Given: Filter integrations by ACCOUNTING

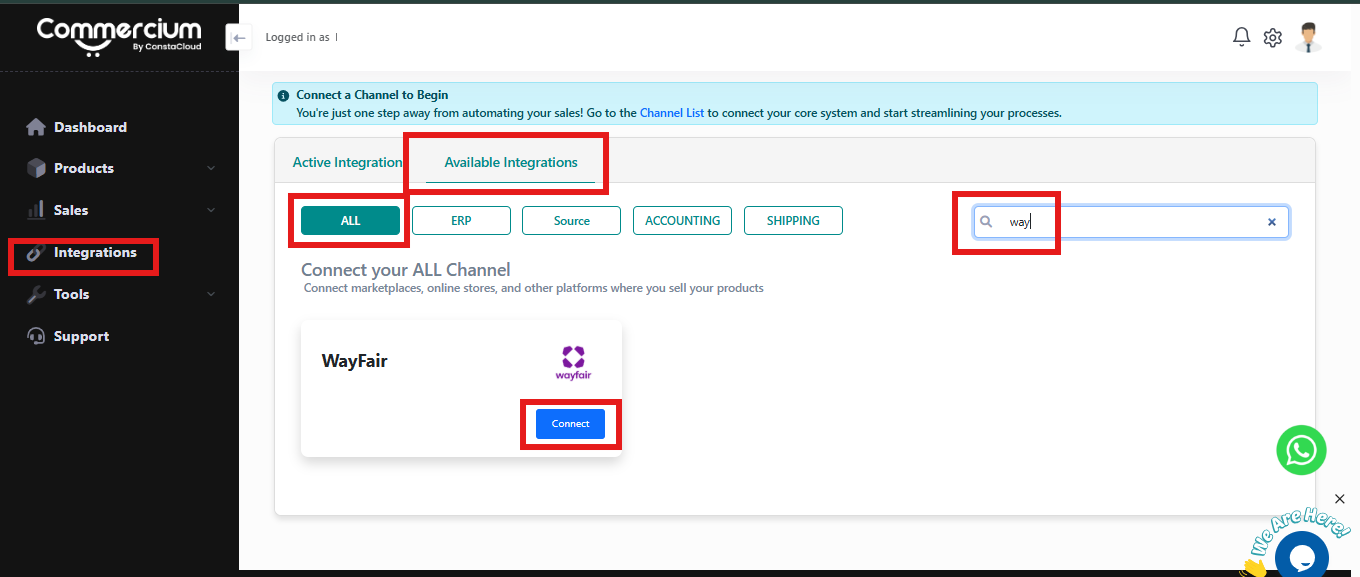Looking at the screenshot, I should (682, 220).
